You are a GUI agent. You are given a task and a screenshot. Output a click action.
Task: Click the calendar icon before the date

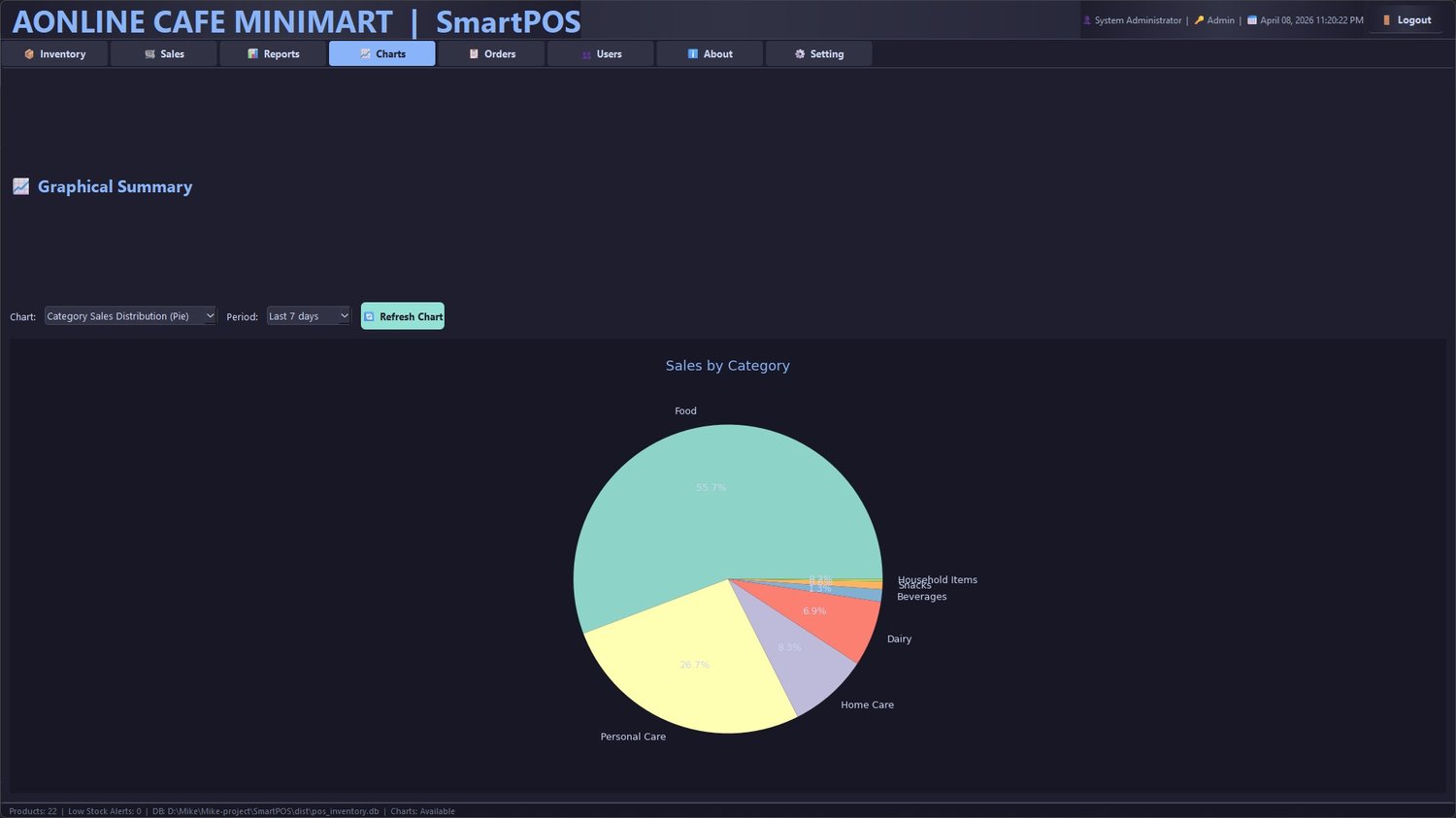[x=1252, y=20]
